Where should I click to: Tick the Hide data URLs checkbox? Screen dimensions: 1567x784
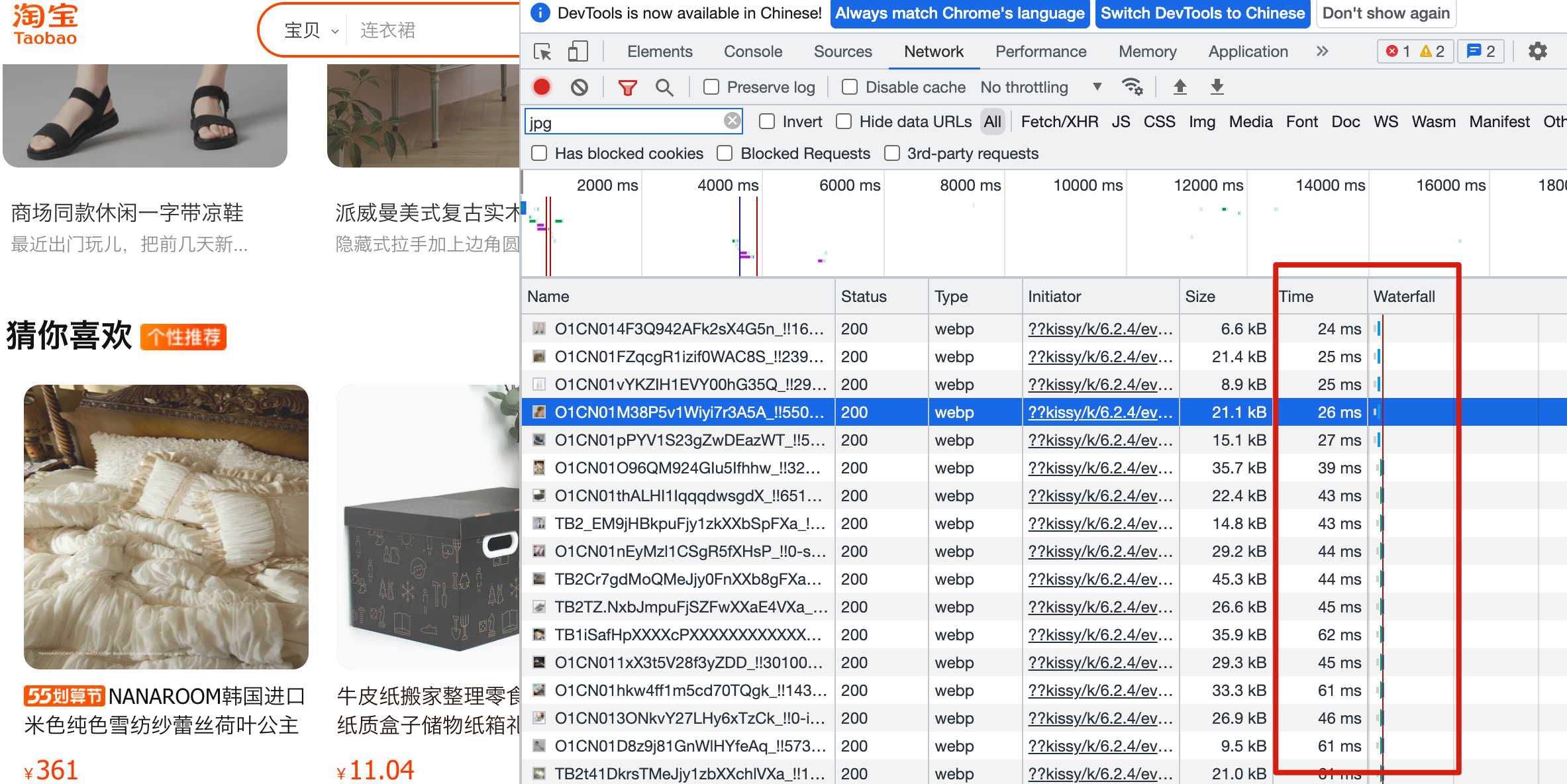[x=844, y=121]
